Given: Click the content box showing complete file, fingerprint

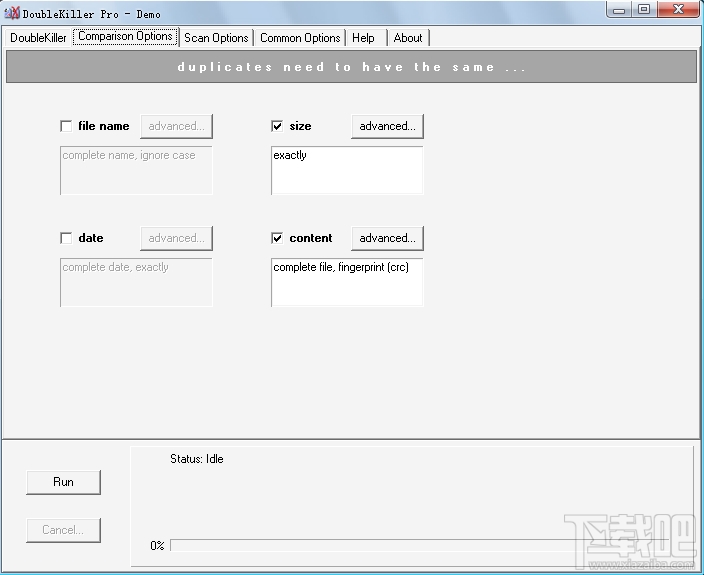Looking at the screenshot, I should [347, 282].
